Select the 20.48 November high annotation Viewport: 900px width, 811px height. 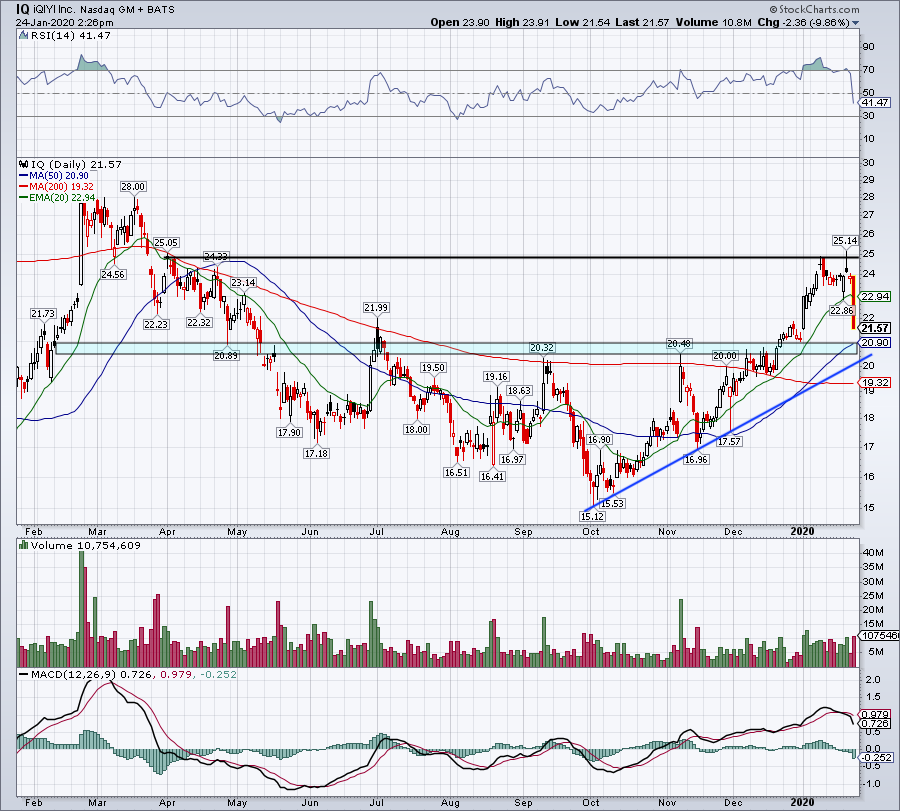pos(679,343)
